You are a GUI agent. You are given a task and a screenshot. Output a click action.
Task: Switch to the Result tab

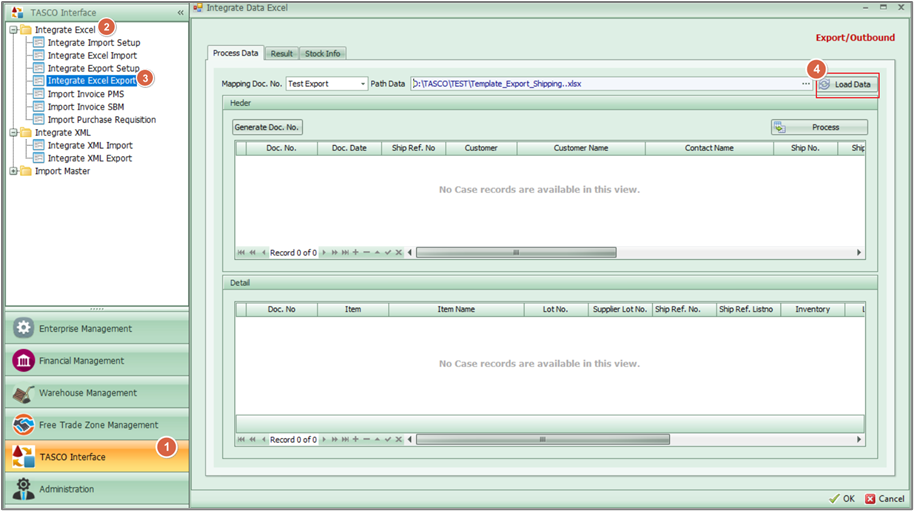[x=281, y=53]
